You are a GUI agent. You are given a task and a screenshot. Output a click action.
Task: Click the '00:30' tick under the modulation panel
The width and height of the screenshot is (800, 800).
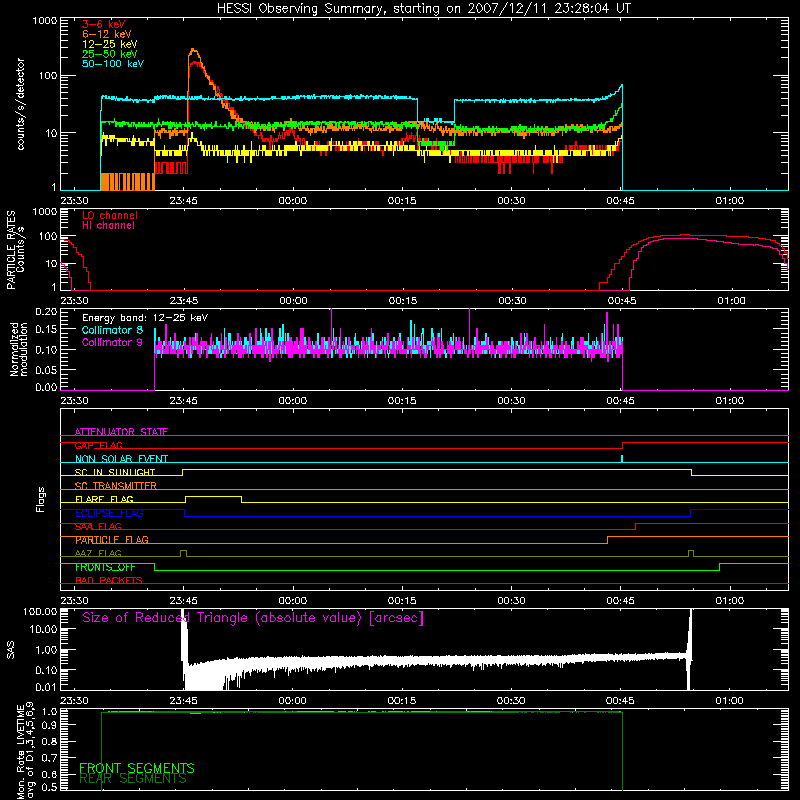511,401
